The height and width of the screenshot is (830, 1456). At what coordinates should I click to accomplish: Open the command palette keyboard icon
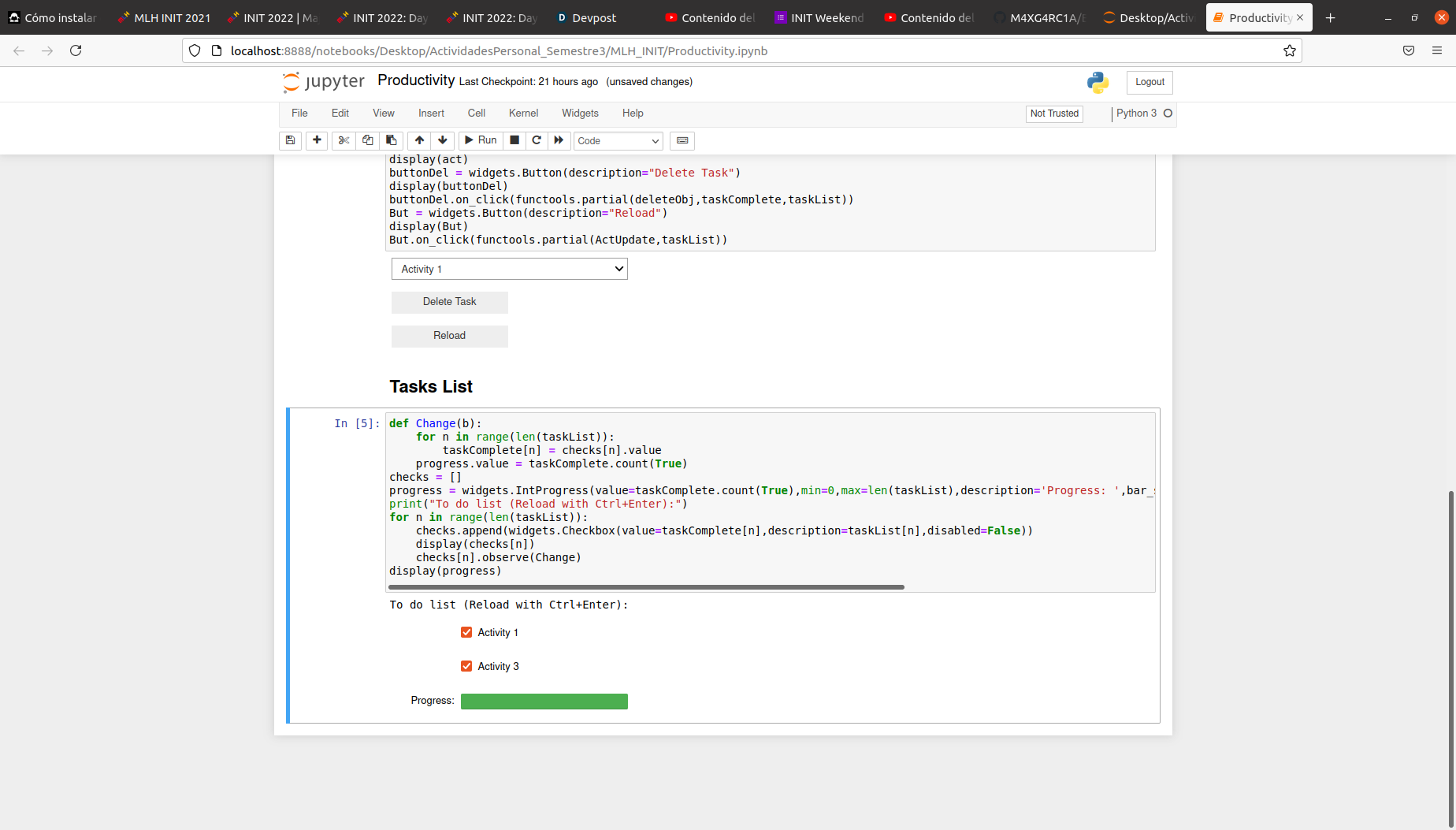pyautogui.click(x=682, y=140)
